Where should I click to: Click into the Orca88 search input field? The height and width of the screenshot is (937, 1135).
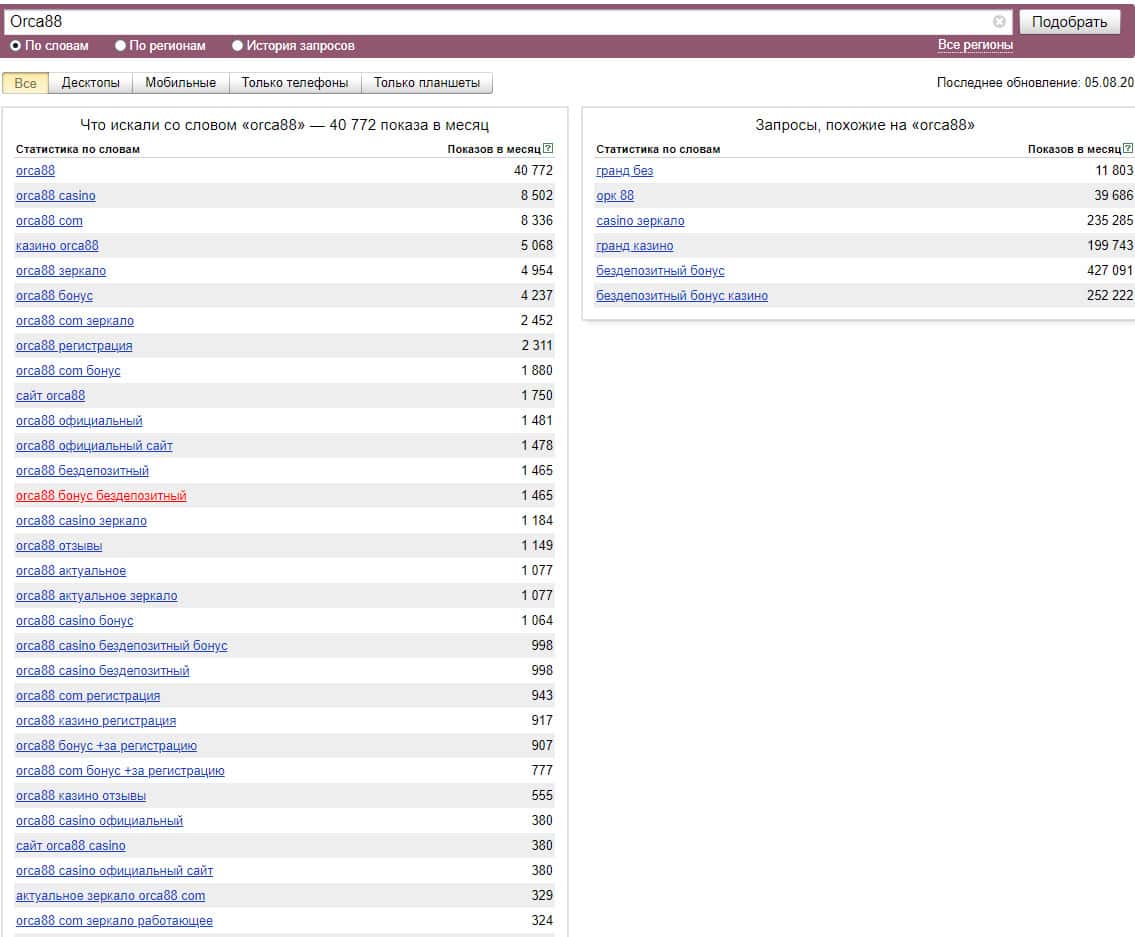500,21
